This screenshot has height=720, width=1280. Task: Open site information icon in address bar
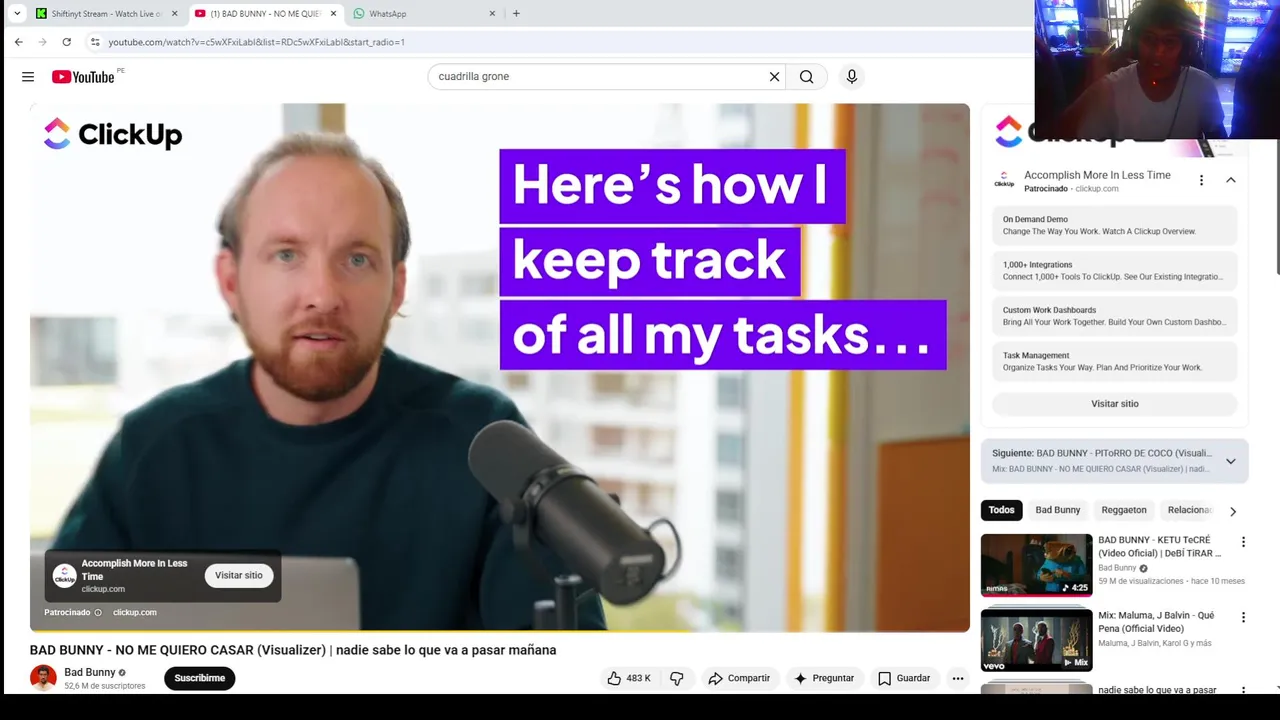tap(95, 42)
